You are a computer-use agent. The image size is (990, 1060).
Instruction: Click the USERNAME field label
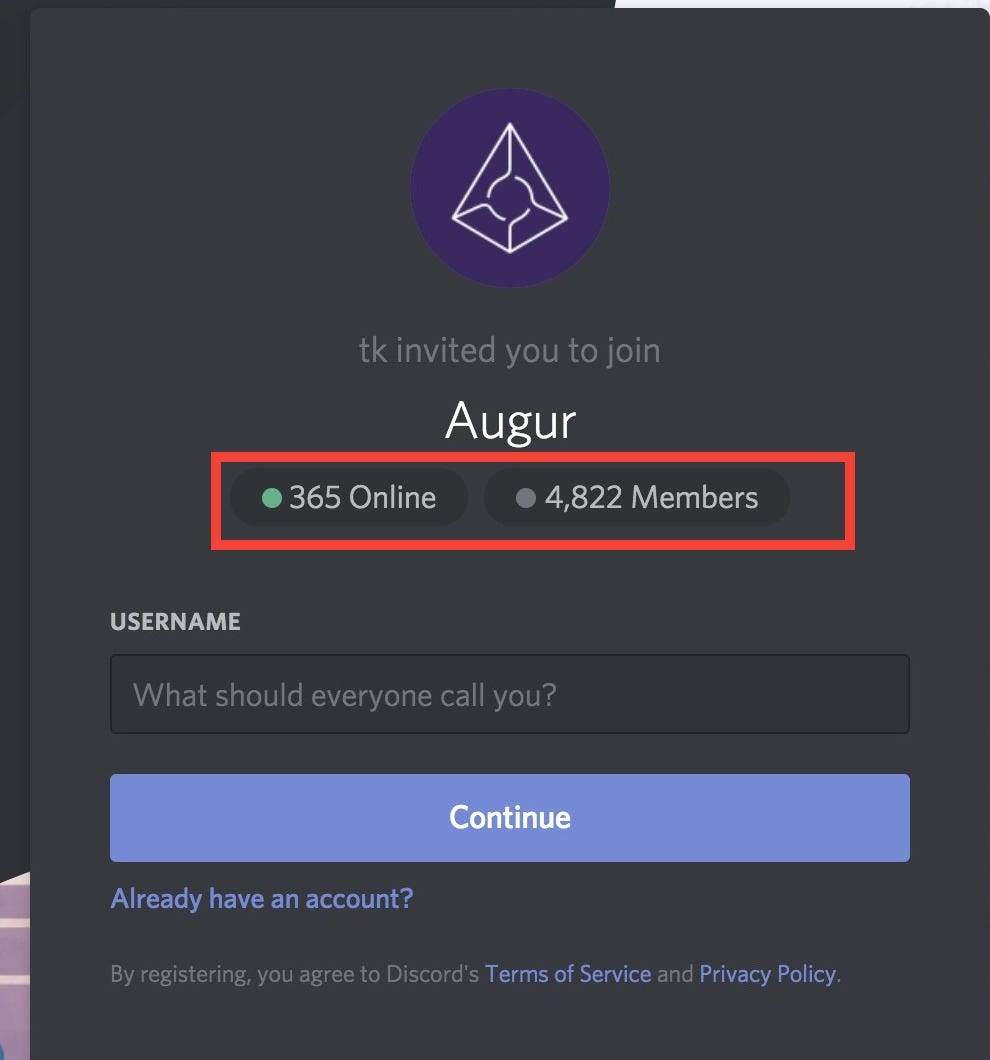tap(175, 621)
